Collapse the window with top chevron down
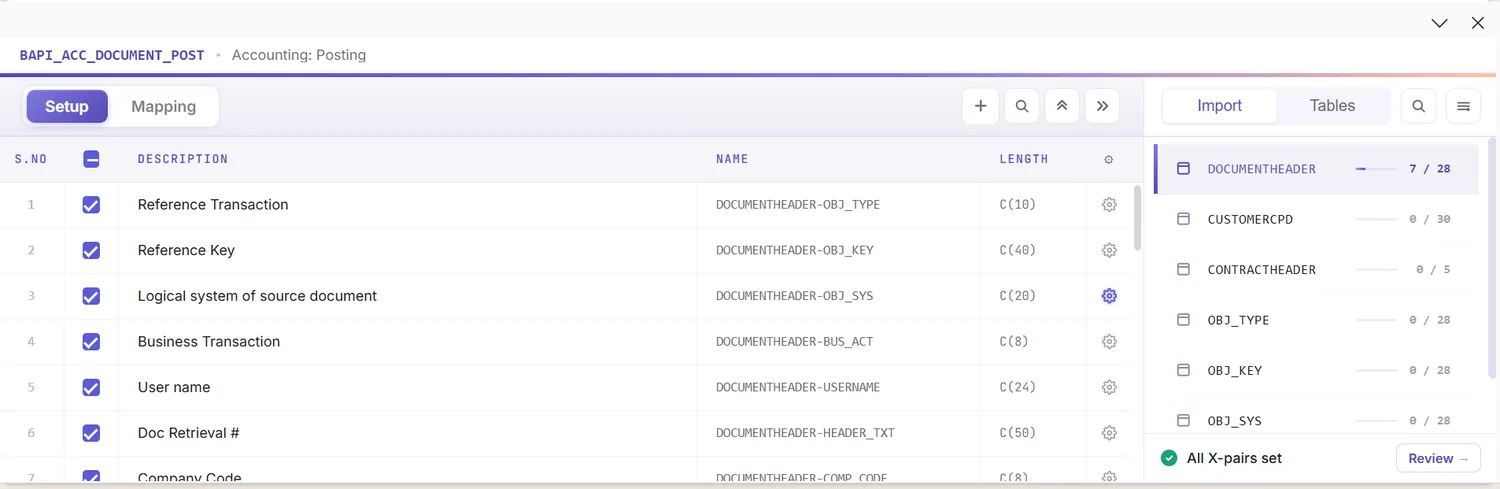Screen dimensions: 1500x489 (1439, 23)
